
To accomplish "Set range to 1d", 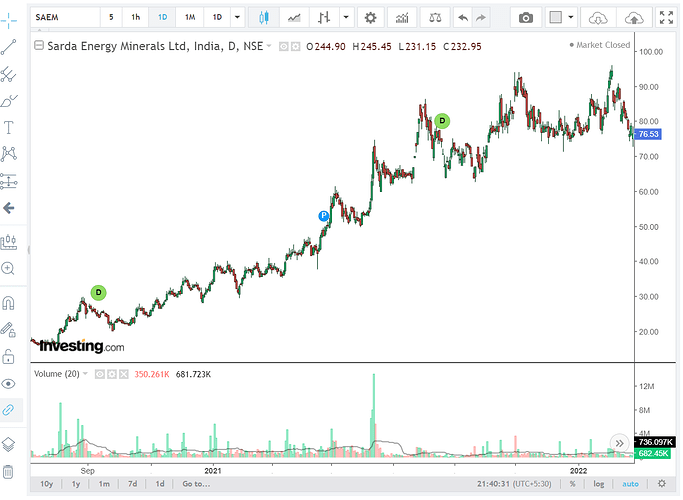I will tap(160, 484).
